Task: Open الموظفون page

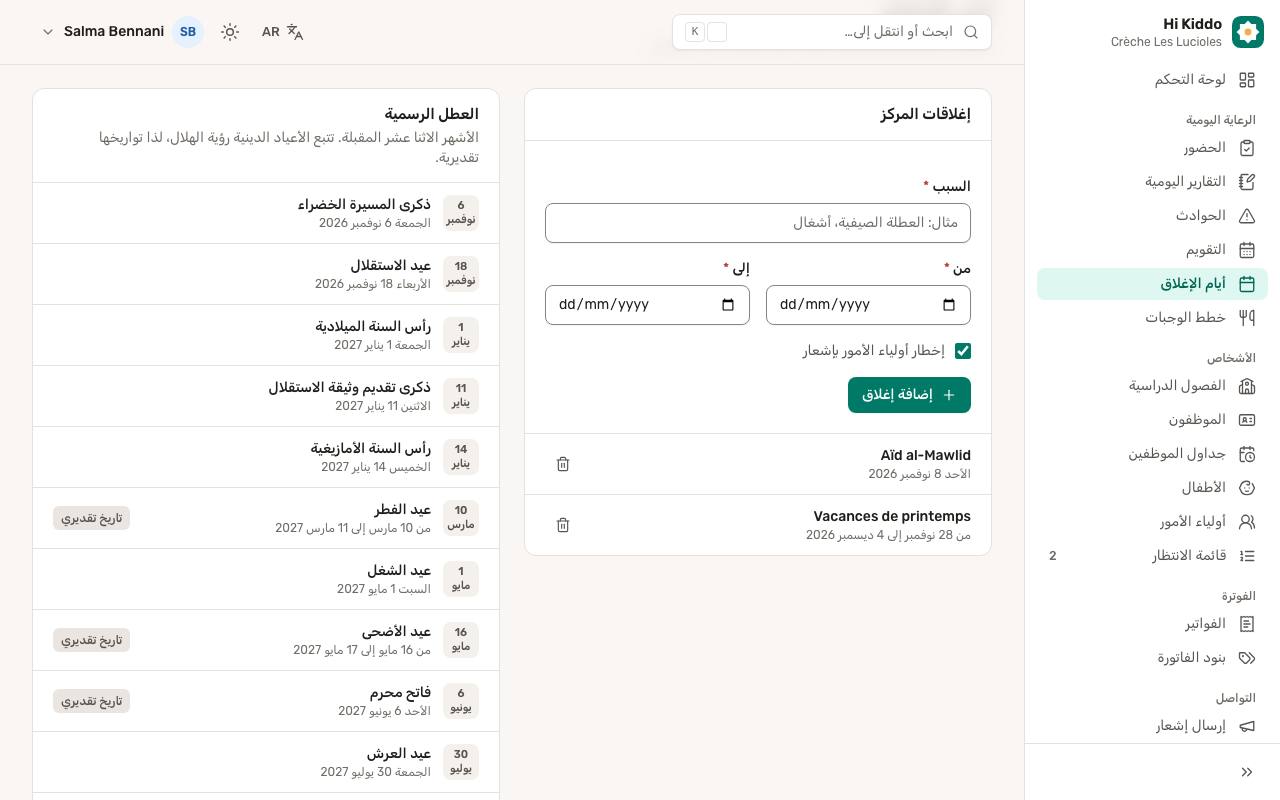Action: 1152,420
